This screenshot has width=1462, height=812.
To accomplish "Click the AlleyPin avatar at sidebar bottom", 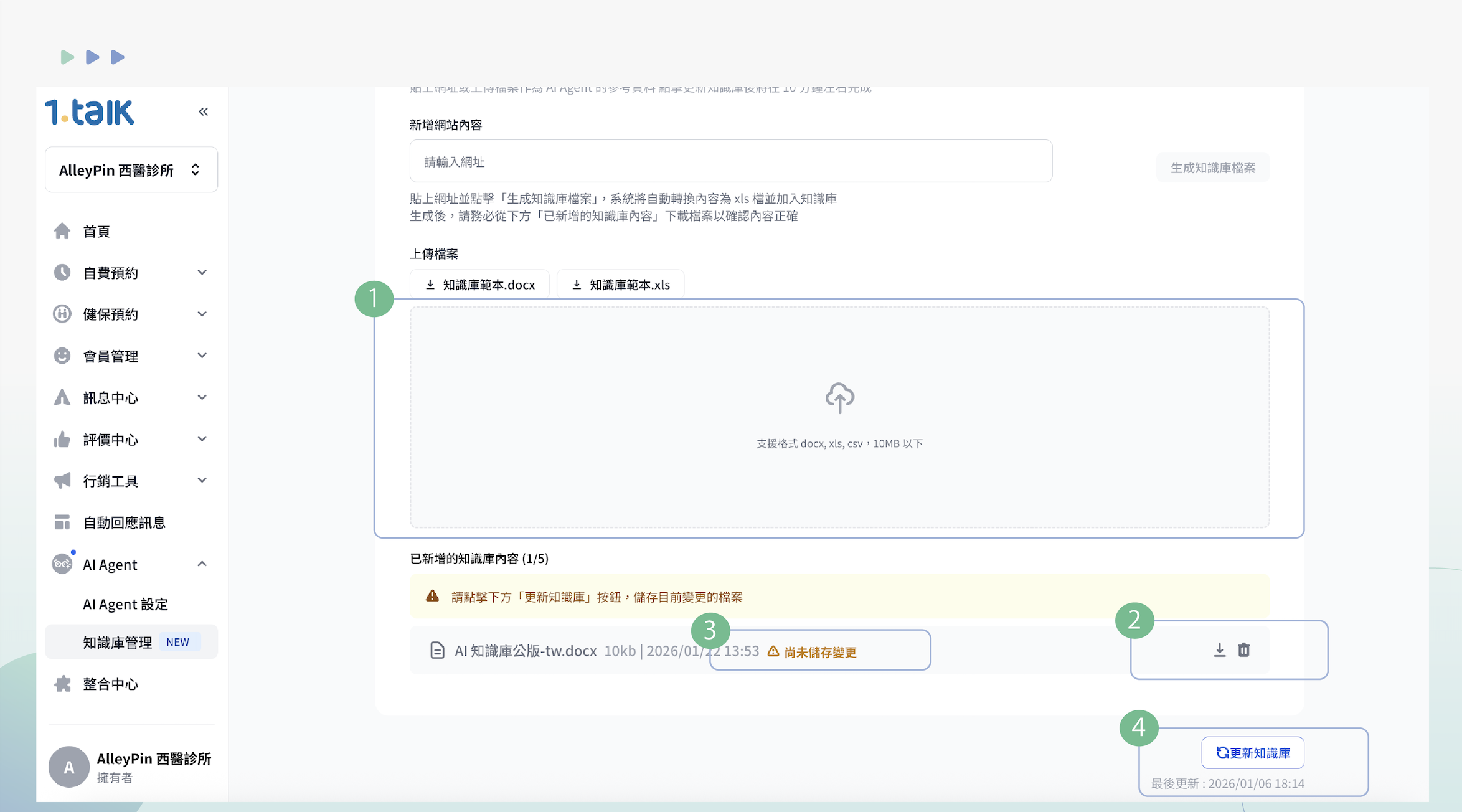I will click(x=69, y=767).
